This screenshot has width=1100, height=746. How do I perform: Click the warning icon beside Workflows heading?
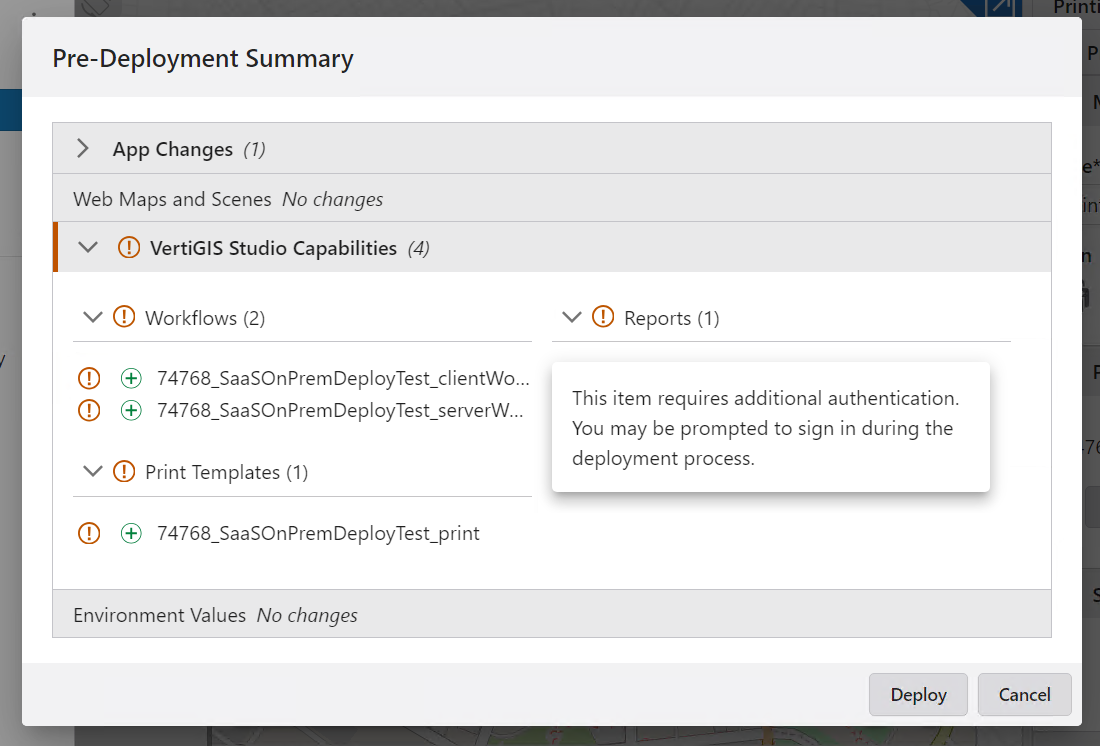[x=124, y=317]
